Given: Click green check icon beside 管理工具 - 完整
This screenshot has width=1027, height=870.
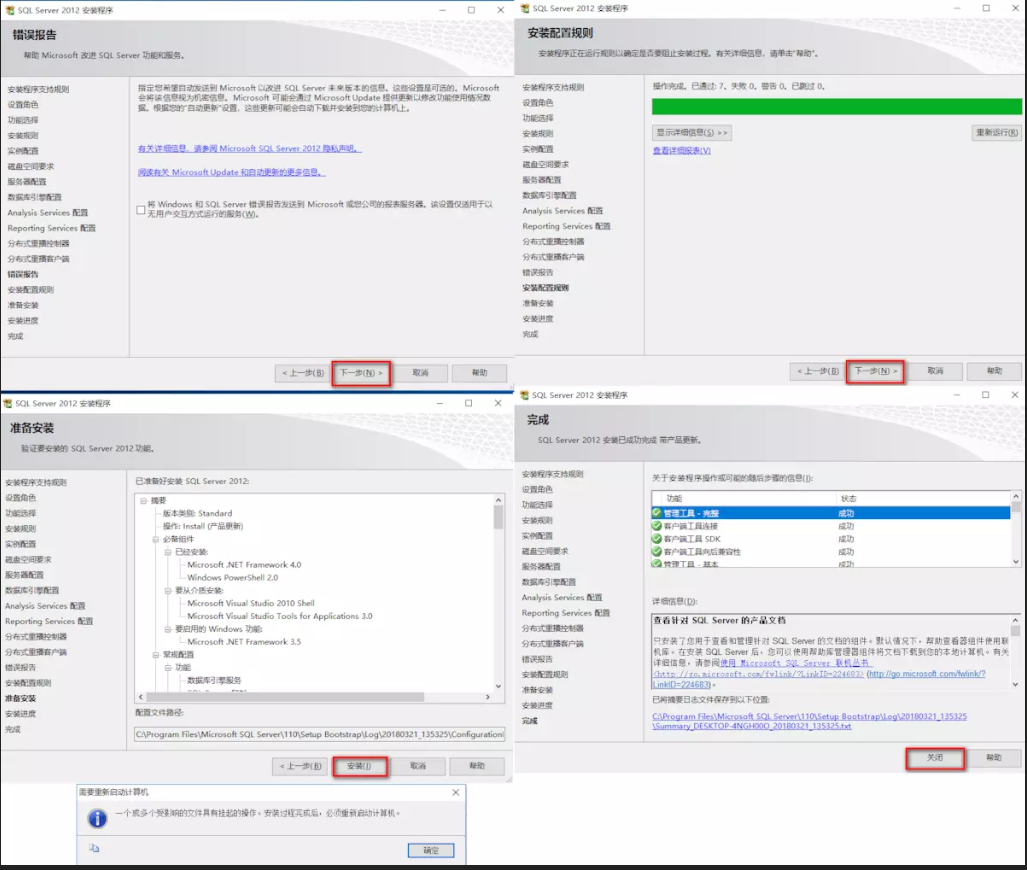Looking at the screenshot, I should click(x=657, y=513).
